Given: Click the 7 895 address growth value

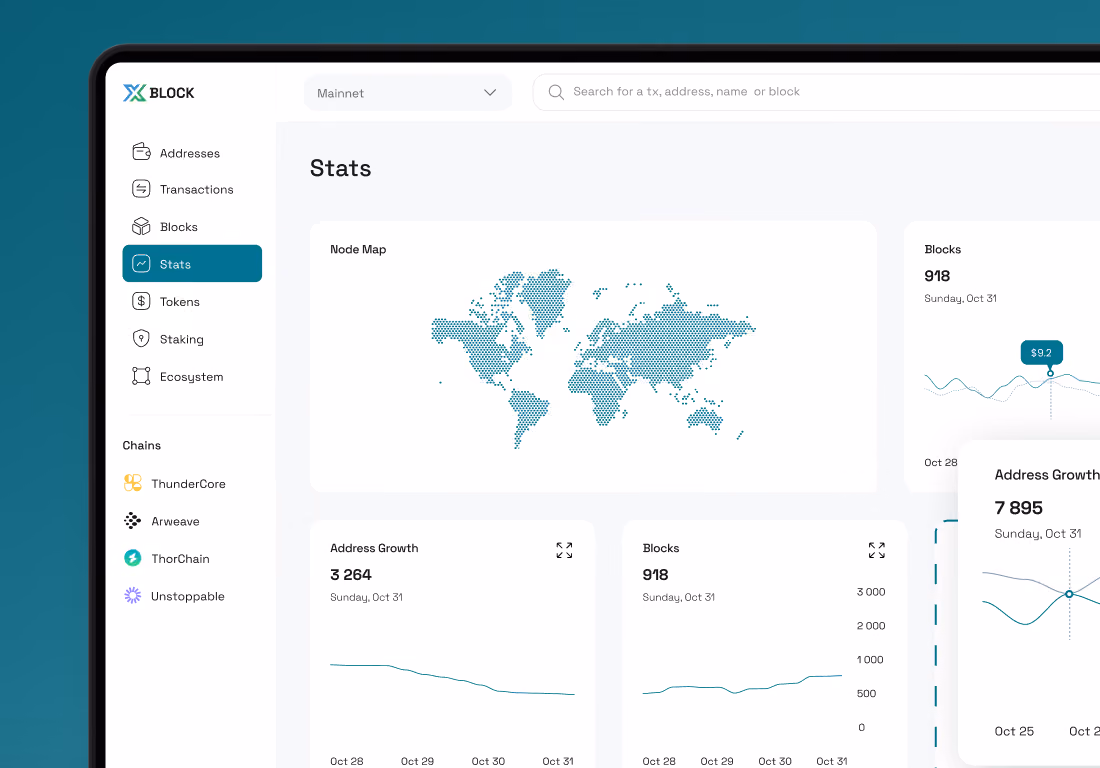Looking at the screenshot, I should tap(1019, 507).
